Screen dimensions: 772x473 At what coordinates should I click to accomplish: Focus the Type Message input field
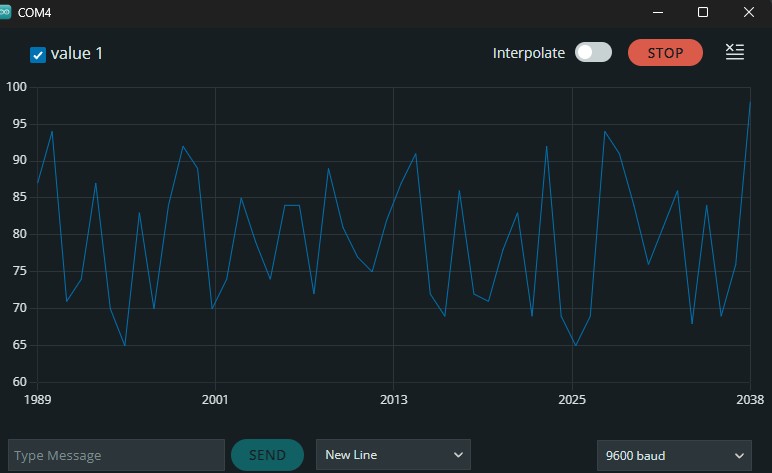[x=116, y=455]
